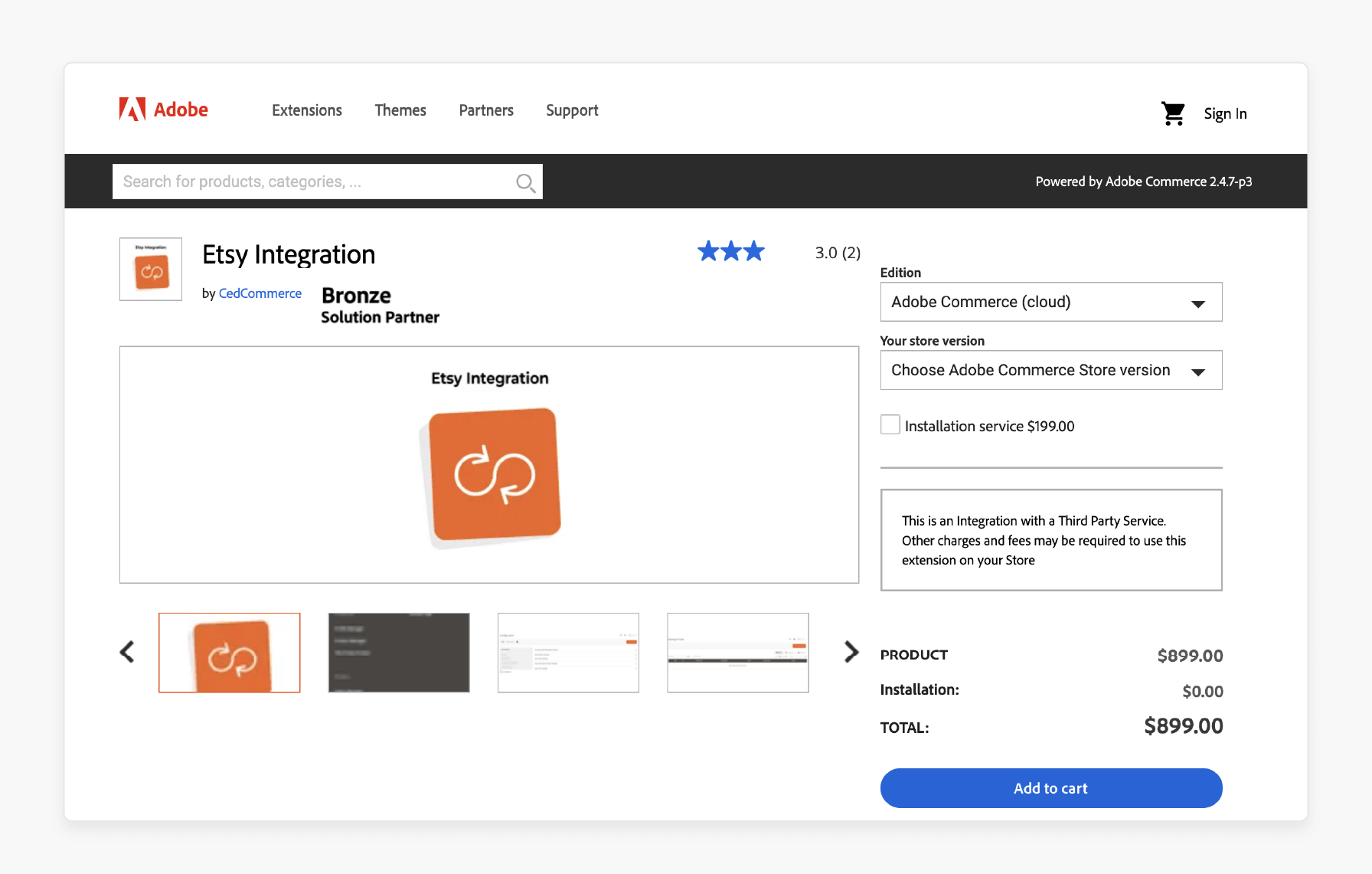The width and height of the screenshot is (1372, 874).
Task: Click the Bronze Solution Partner badge
Action: (380, 306)
